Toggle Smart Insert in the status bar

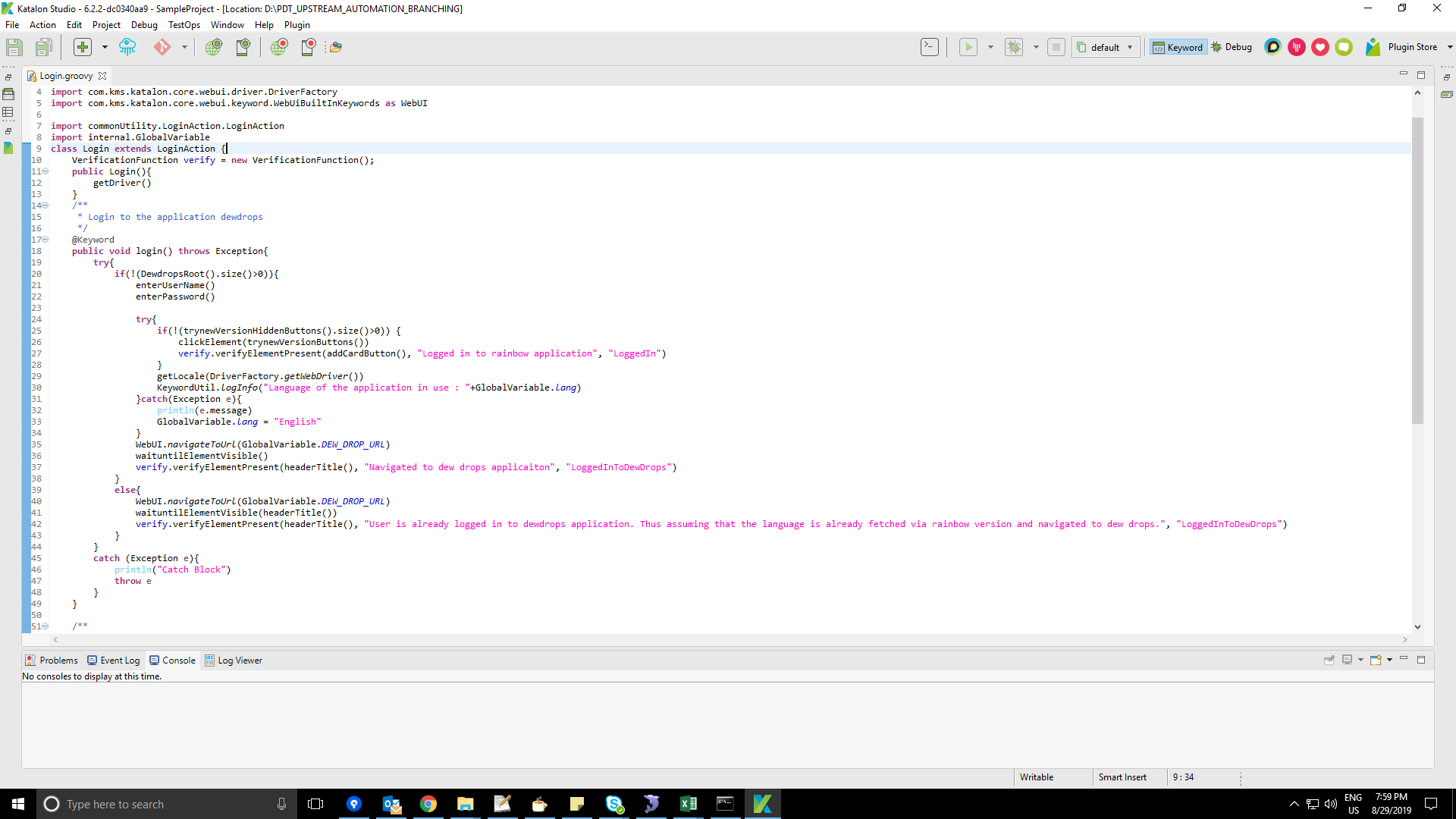[1122, 777]
